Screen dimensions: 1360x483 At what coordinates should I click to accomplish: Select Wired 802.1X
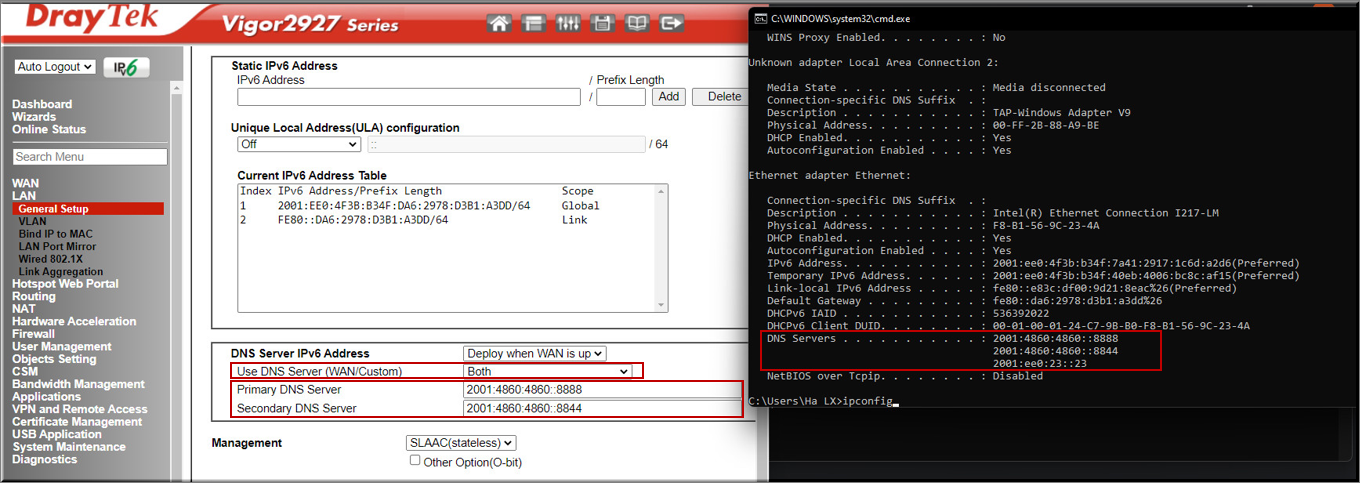click(x=50, y=259)
